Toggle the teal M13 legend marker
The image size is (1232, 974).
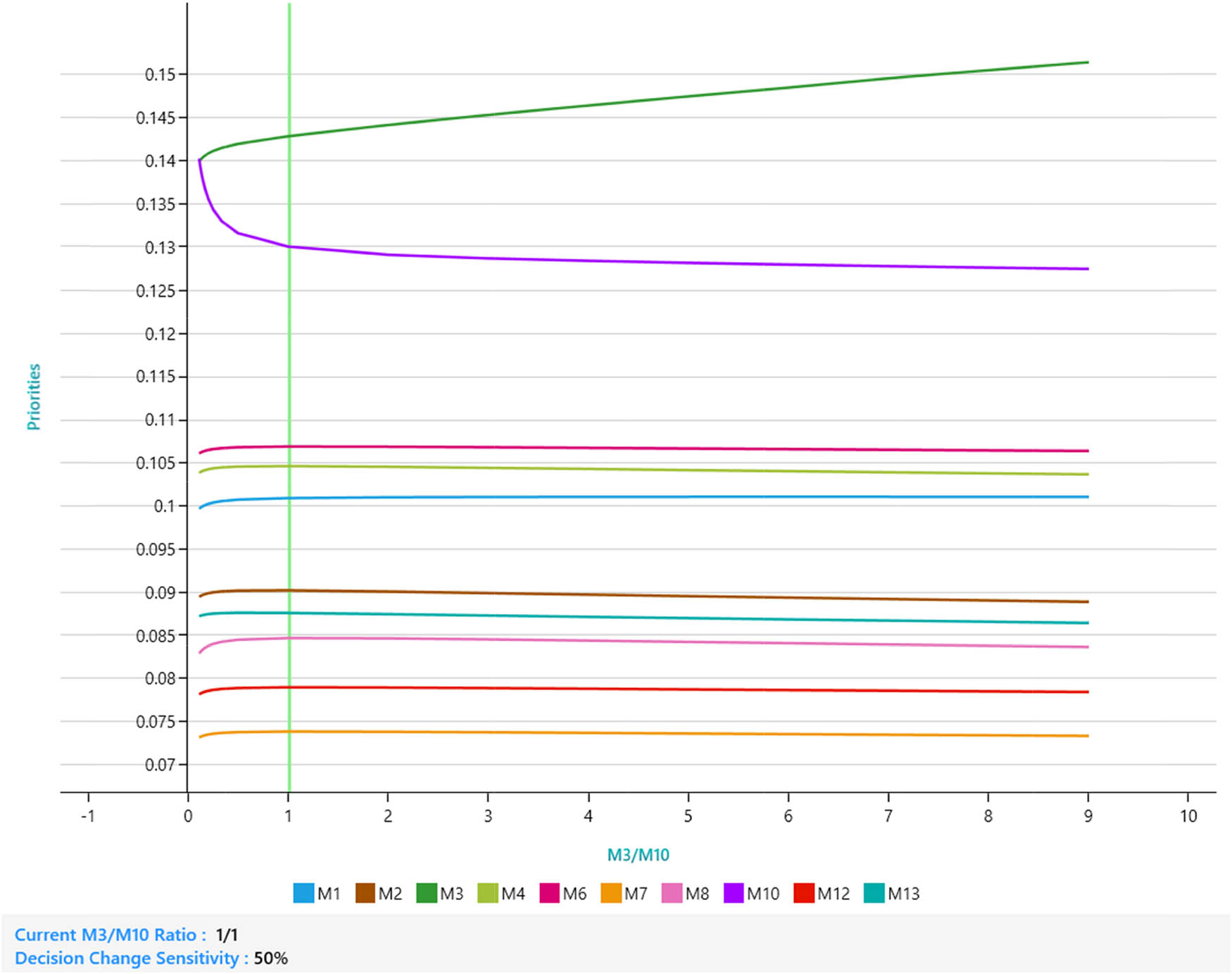874,893
